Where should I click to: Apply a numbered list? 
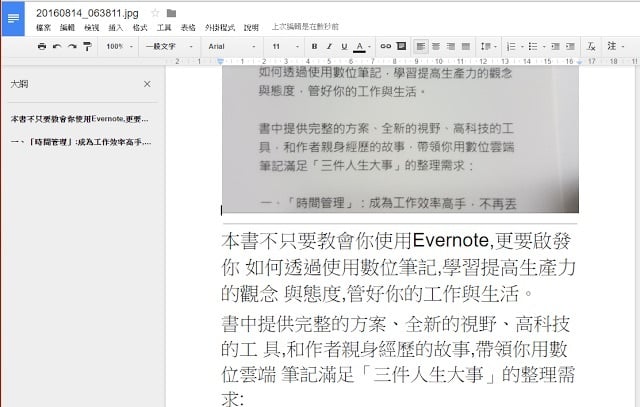(x=511, y=47)
